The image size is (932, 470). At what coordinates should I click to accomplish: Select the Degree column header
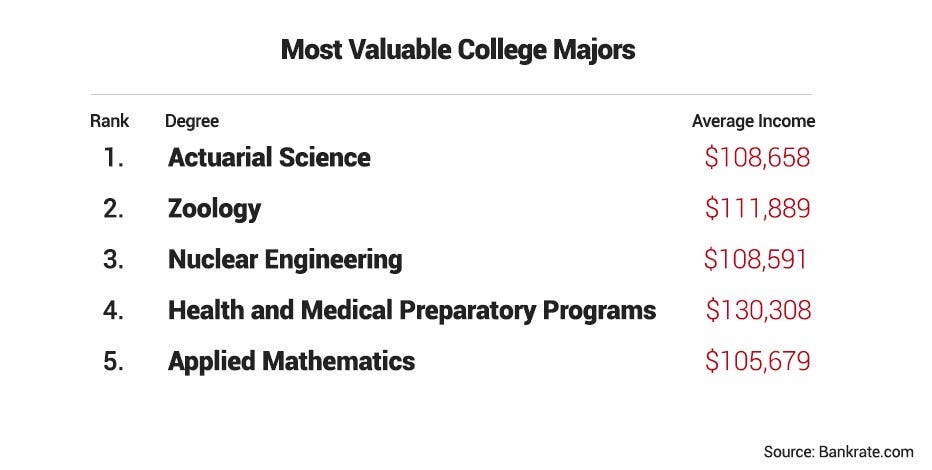click(192, 122)
